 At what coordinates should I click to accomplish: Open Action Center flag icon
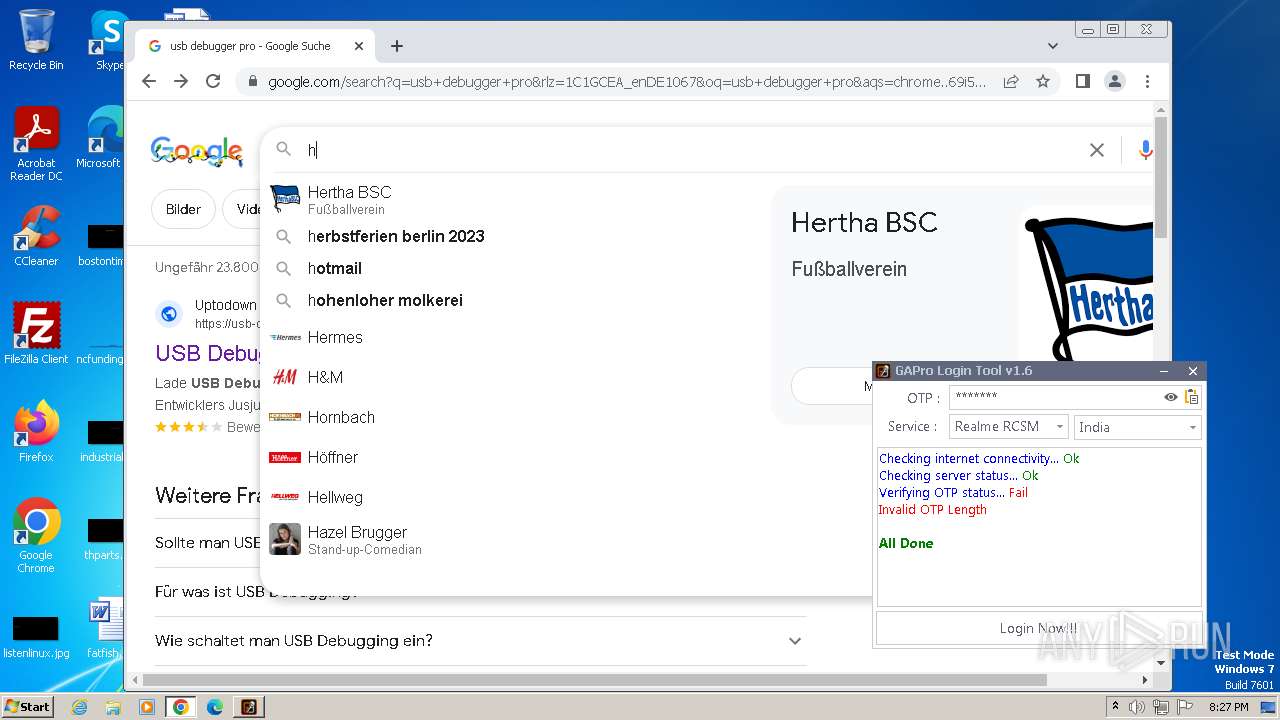(x=1184, y=707)
